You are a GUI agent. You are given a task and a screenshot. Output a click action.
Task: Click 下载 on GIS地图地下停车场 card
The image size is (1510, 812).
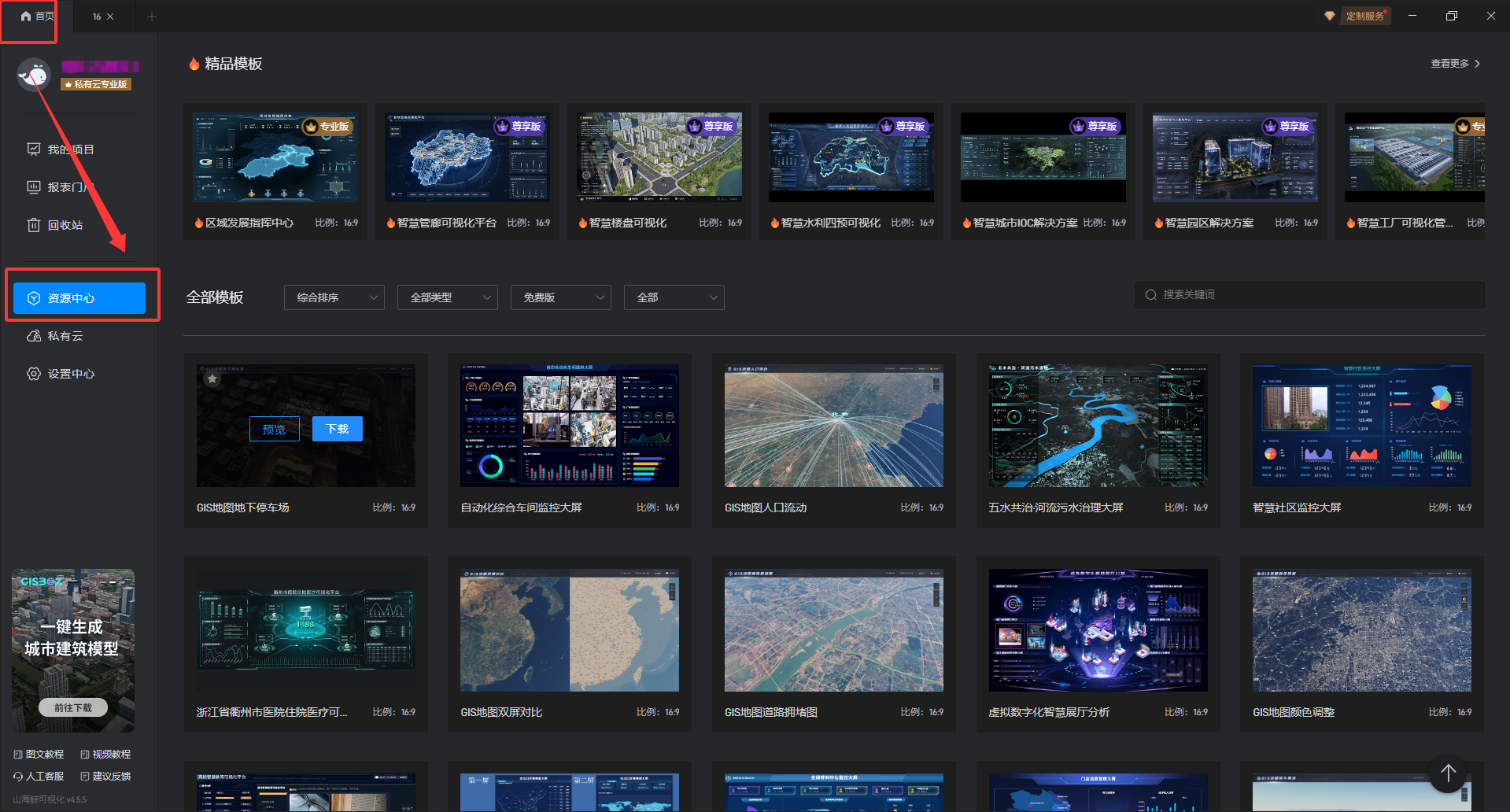(338, 429)
